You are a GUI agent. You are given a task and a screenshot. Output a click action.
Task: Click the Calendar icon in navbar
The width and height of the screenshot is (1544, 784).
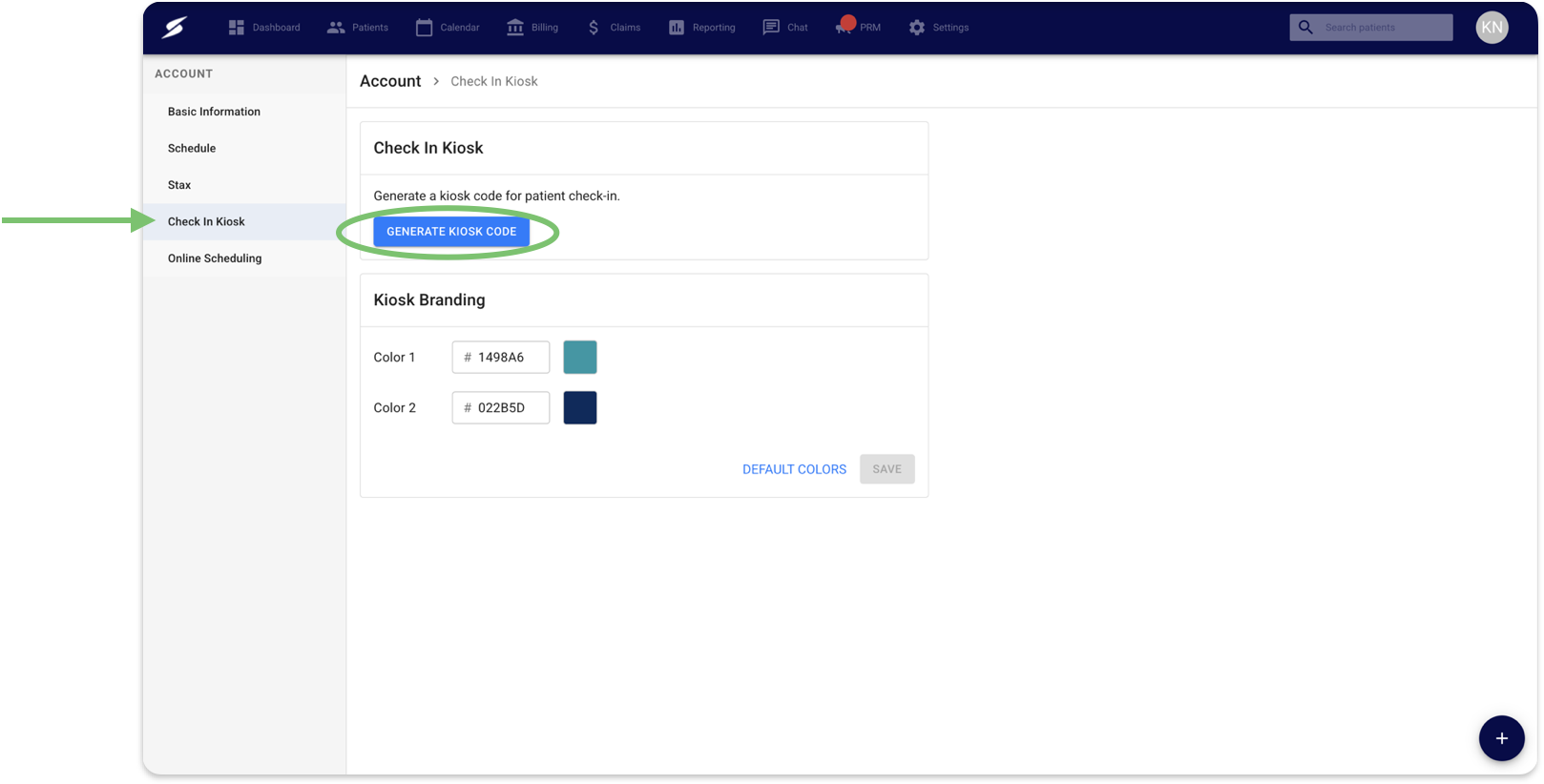[425, 28]
